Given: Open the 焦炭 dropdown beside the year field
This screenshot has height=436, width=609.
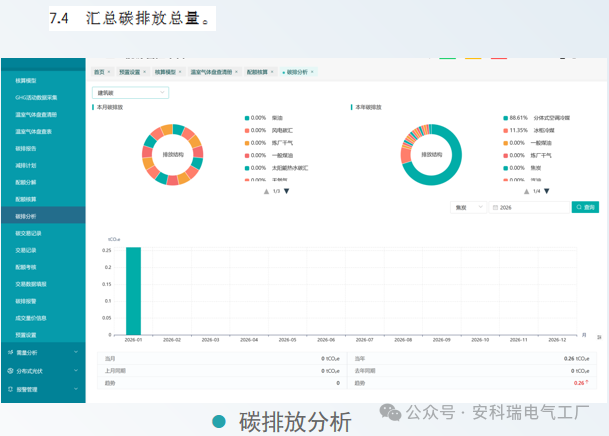Looking at the screenshot, I should [x=468, y=207].
